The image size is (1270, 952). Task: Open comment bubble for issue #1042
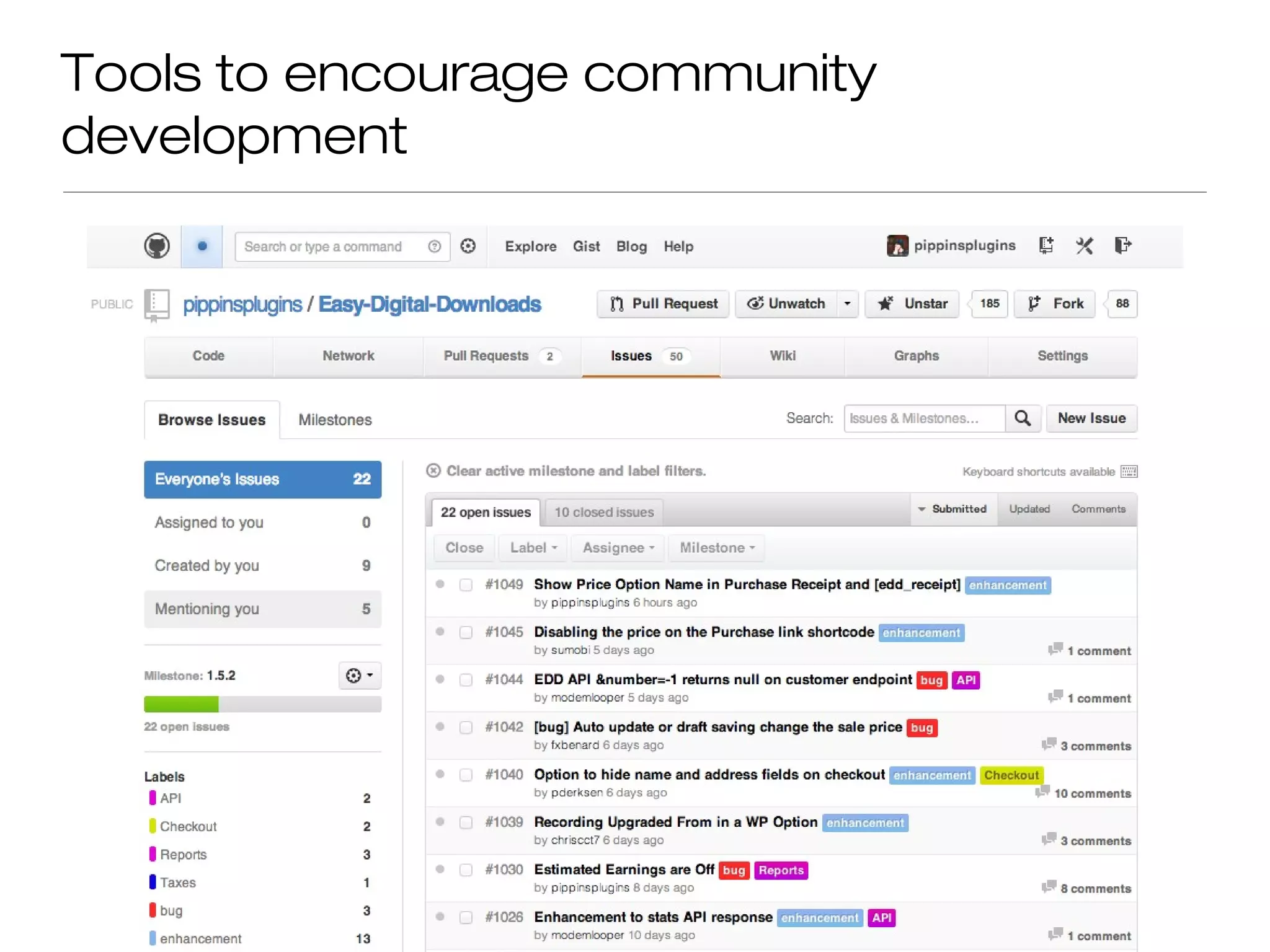pyautogui.click(x=1049, y=744)
